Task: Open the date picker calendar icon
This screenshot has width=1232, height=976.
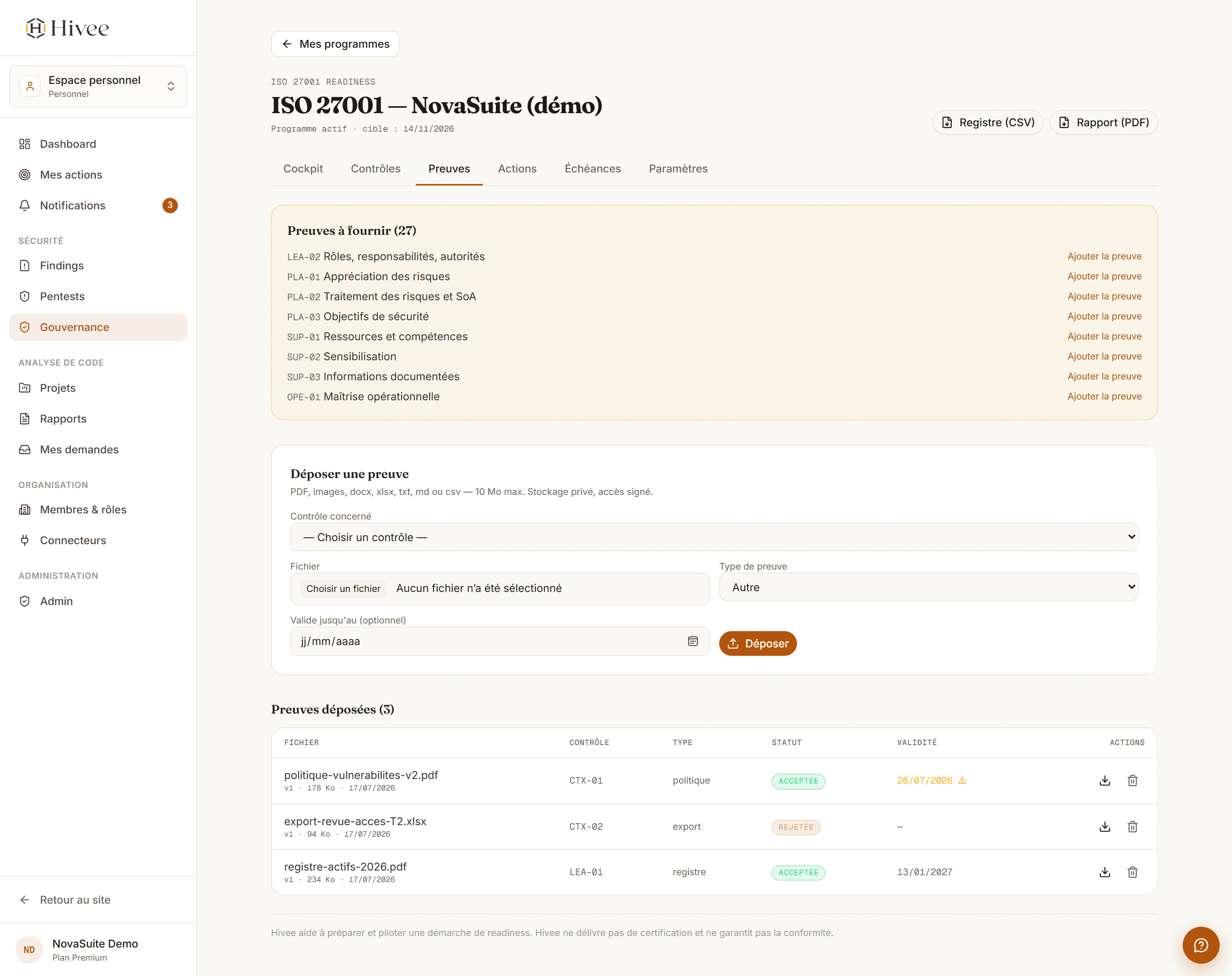Action: [x=693, y=641]
